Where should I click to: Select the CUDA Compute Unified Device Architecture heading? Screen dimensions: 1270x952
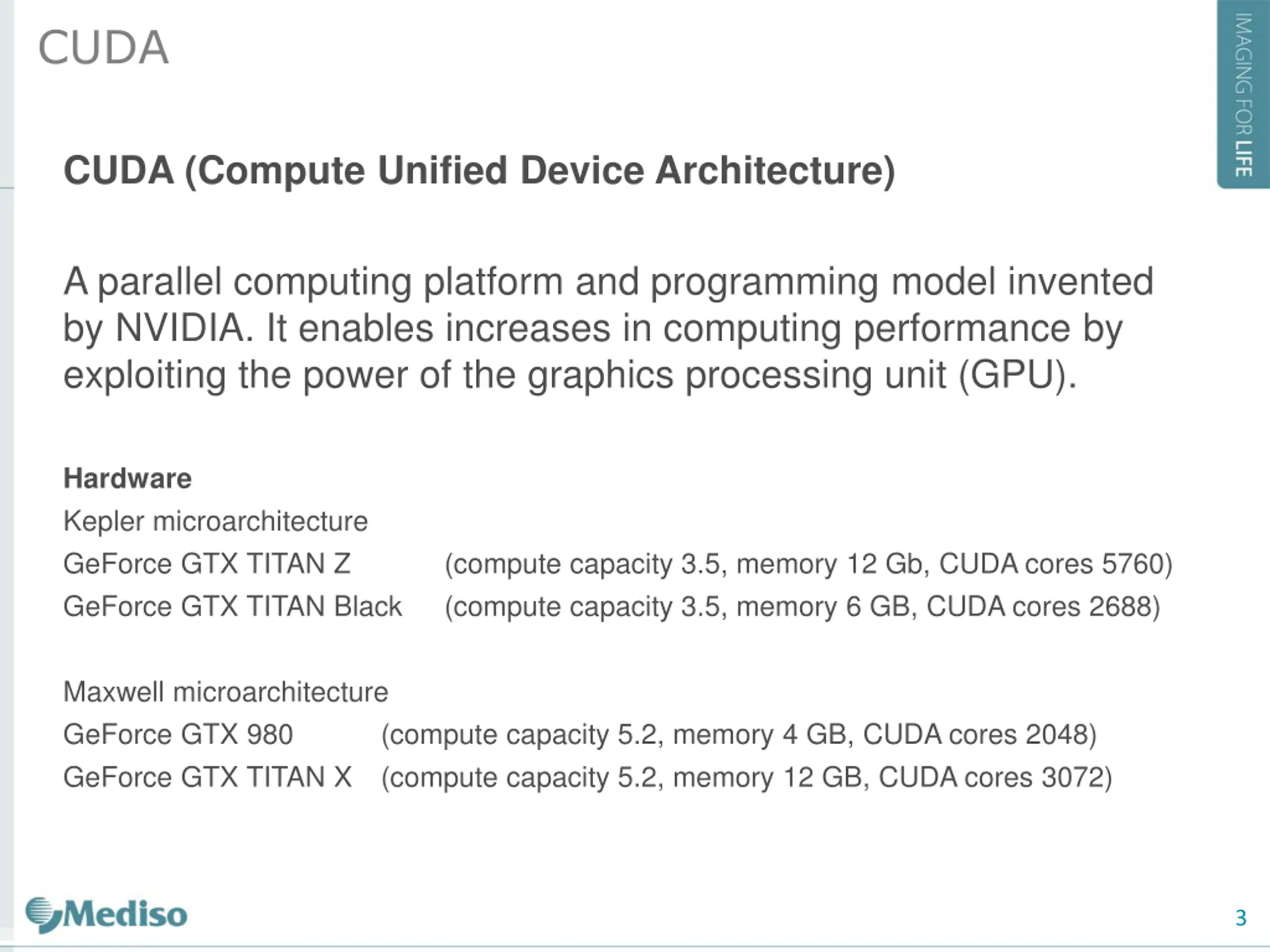(479, 171)
